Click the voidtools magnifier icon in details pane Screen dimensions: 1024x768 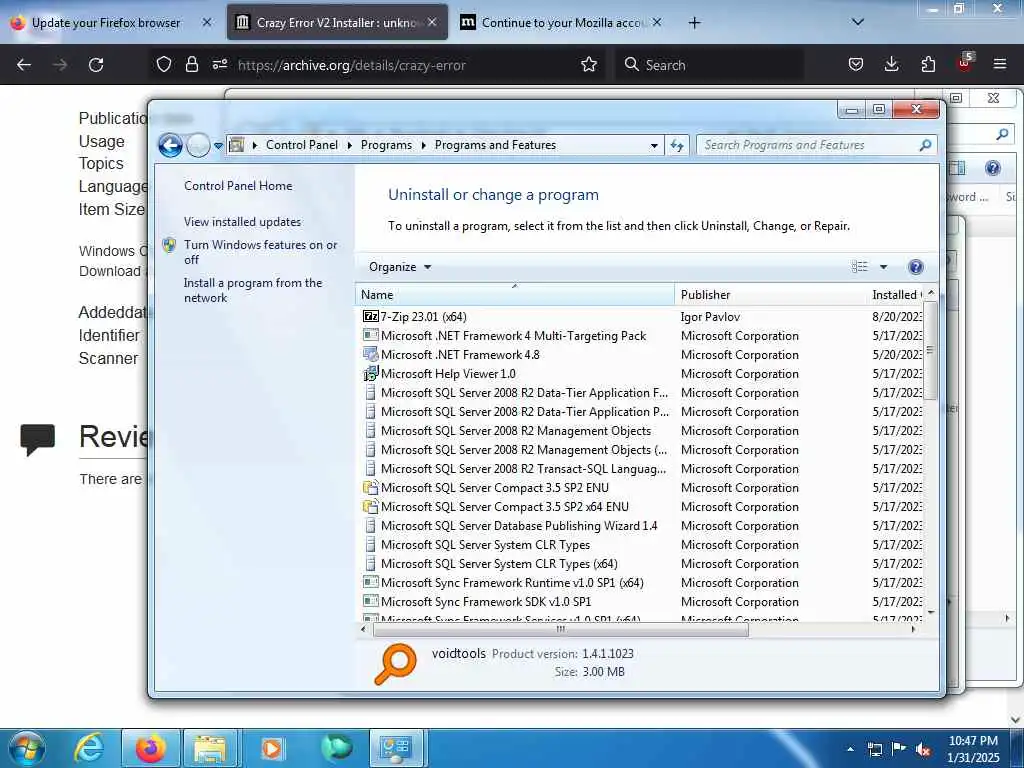point(395,664)
